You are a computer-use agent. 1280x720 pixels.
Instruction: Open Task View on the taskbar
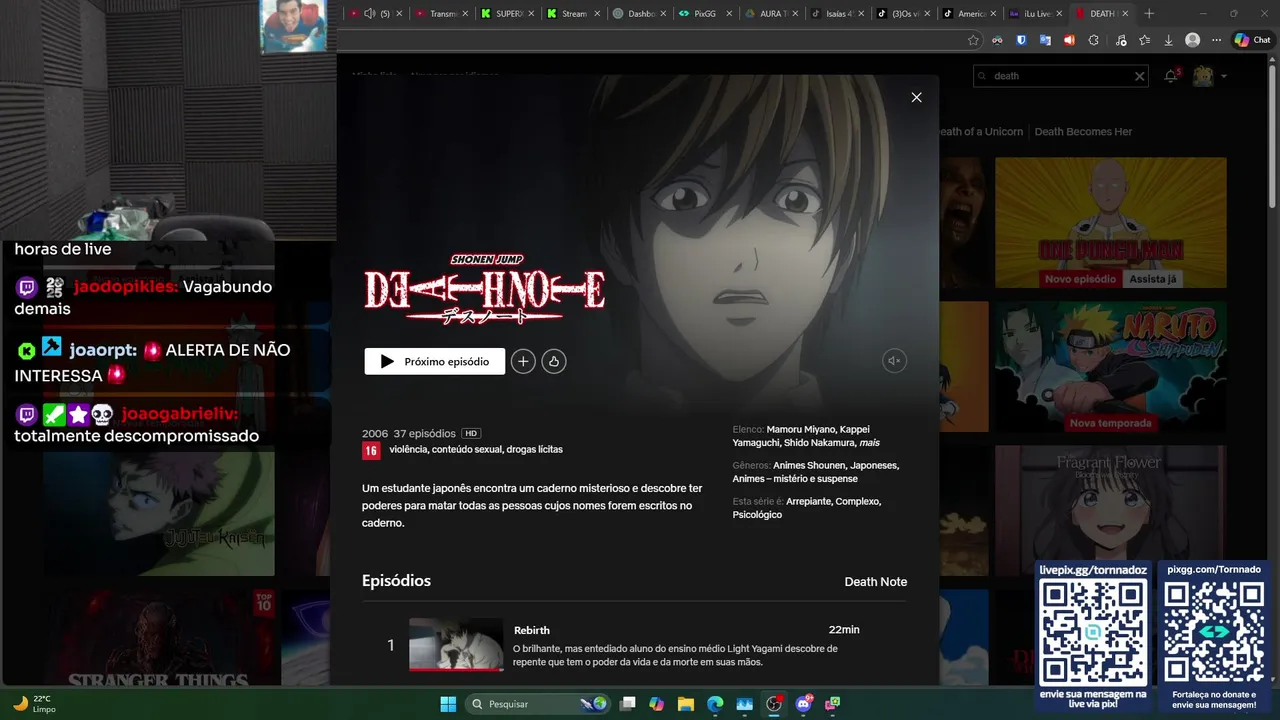[x=627, y=704]
